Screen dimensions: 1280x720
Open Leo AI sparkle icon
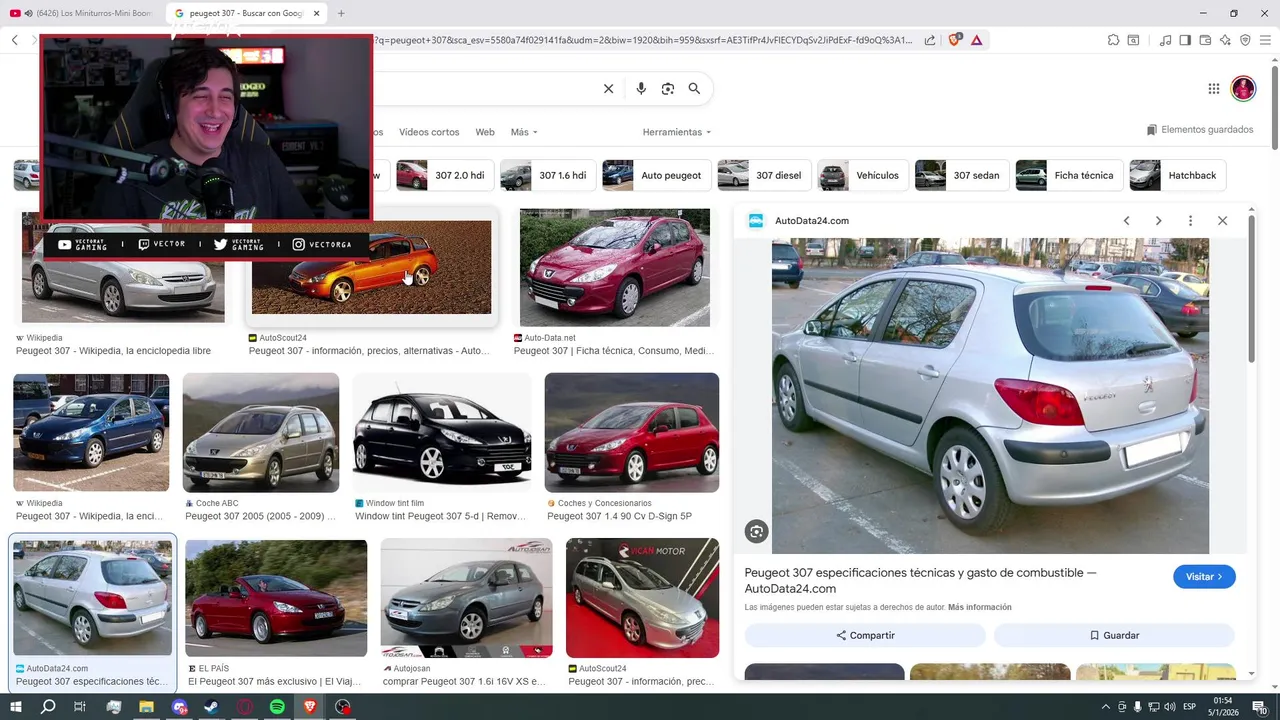click(1225, 40)
